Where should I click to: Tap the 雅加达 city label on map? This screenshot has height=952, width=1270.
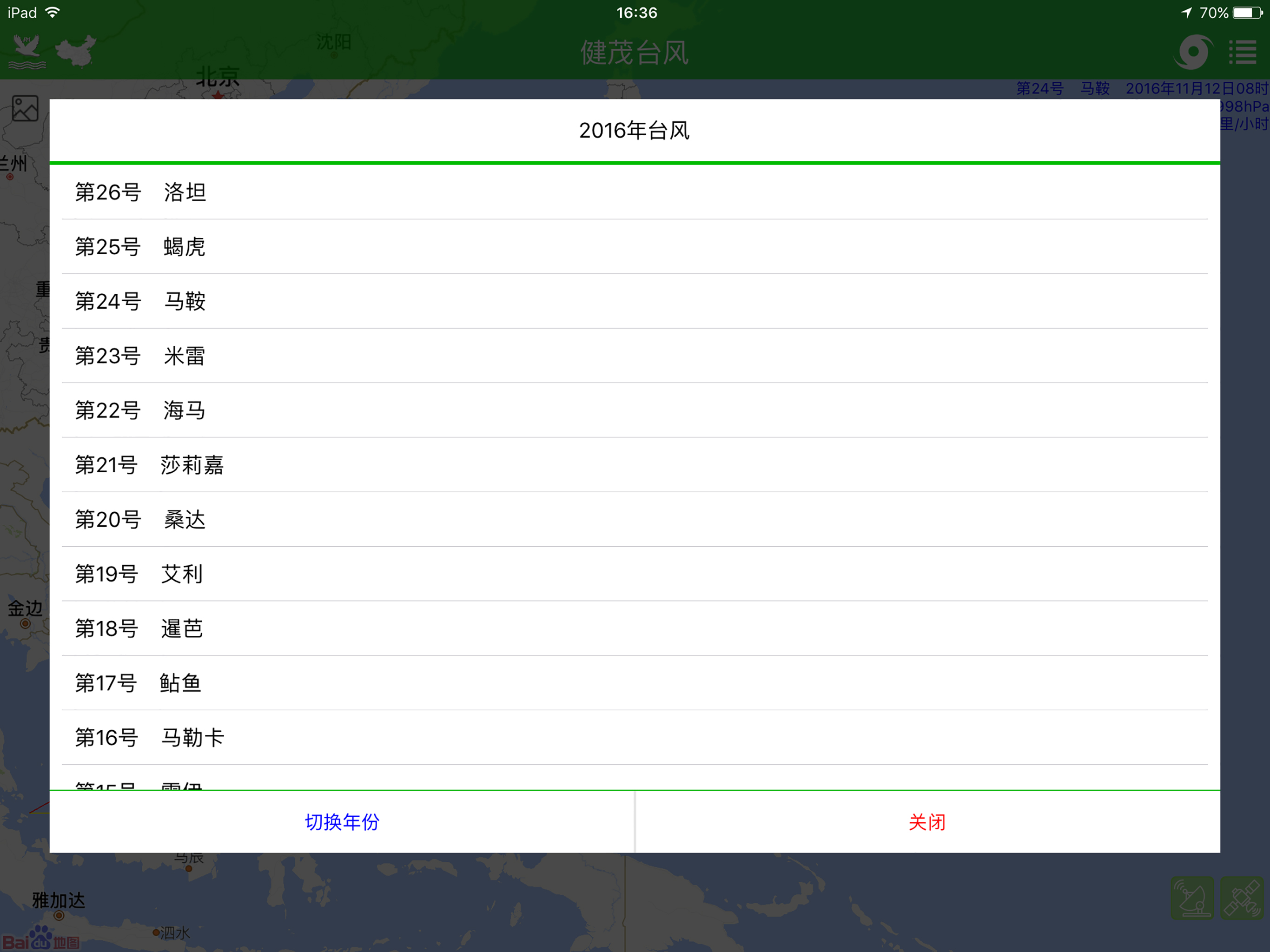(x=59, y=900)
